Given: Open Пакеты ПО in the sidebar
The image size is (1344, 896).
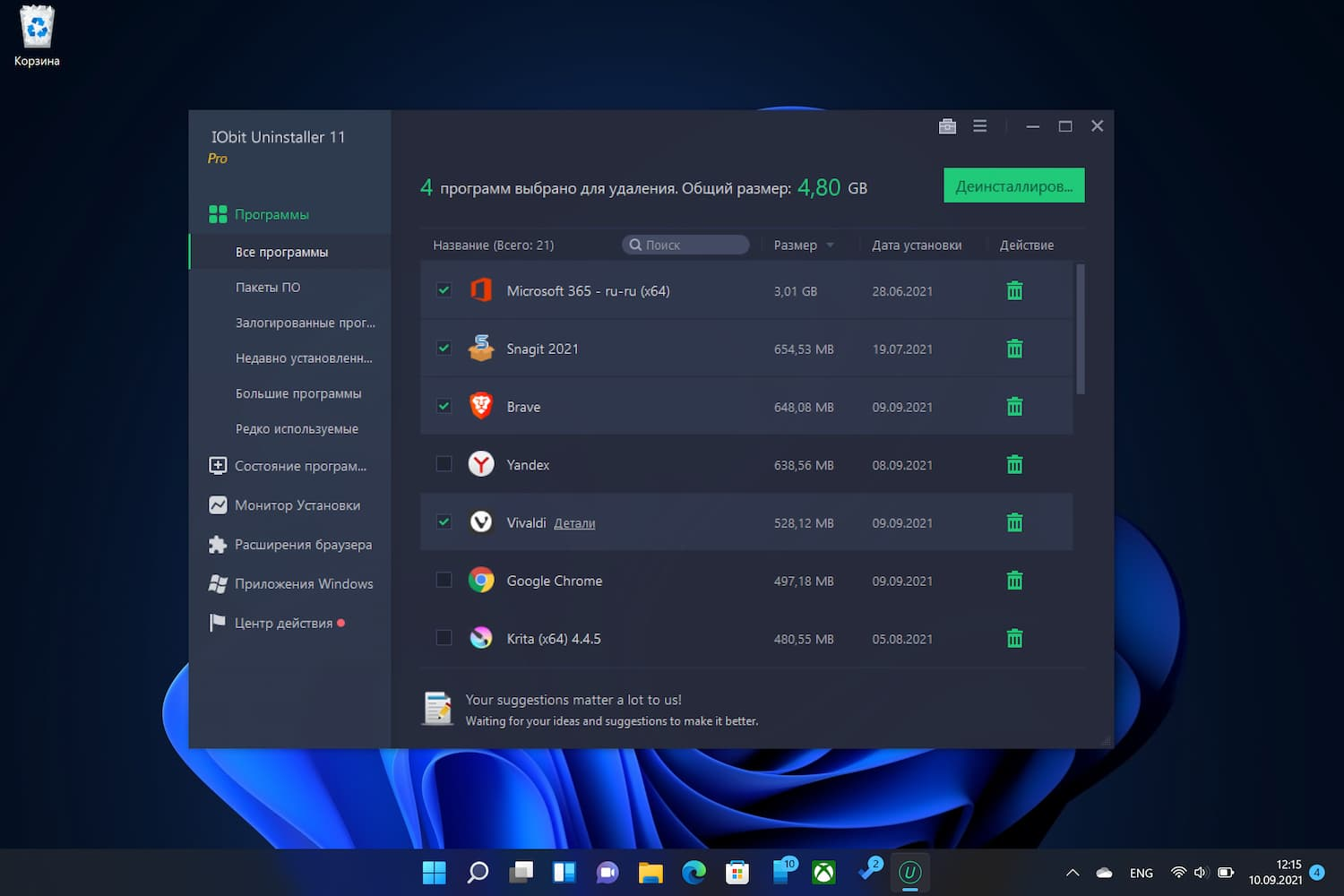Looking at the screenshot, I should click(268, 288).
